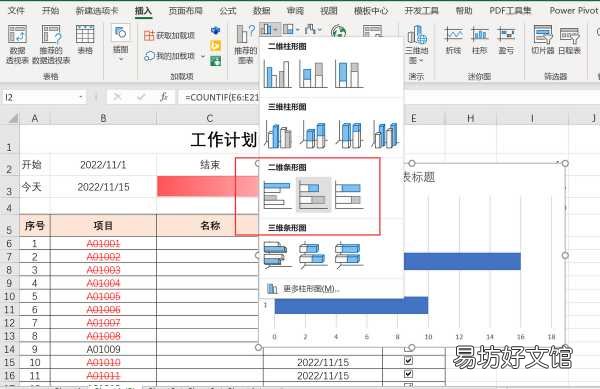Toggle checkbox in row 14
This screenshot has width=600, height=389.
coord(408,348)
